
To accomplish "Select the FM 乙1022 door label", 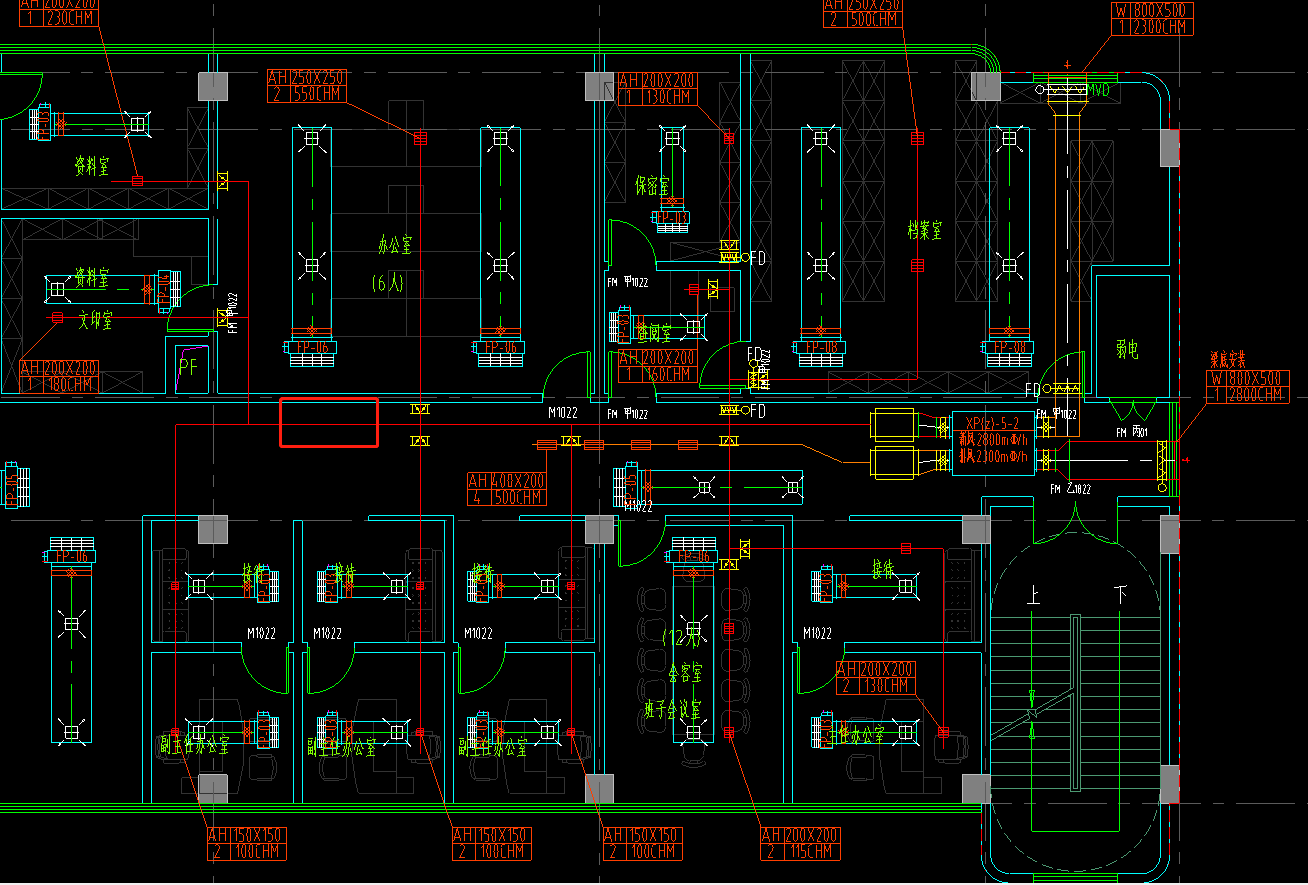I will click(1070, 489).
